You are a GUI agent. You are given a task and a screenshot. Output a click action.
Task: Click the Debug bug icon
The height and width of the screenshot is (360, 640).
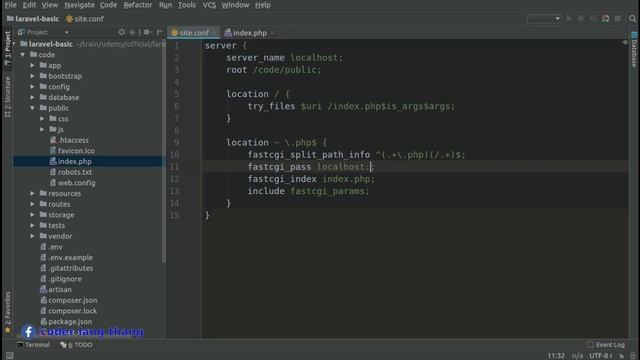click(581, 19)
